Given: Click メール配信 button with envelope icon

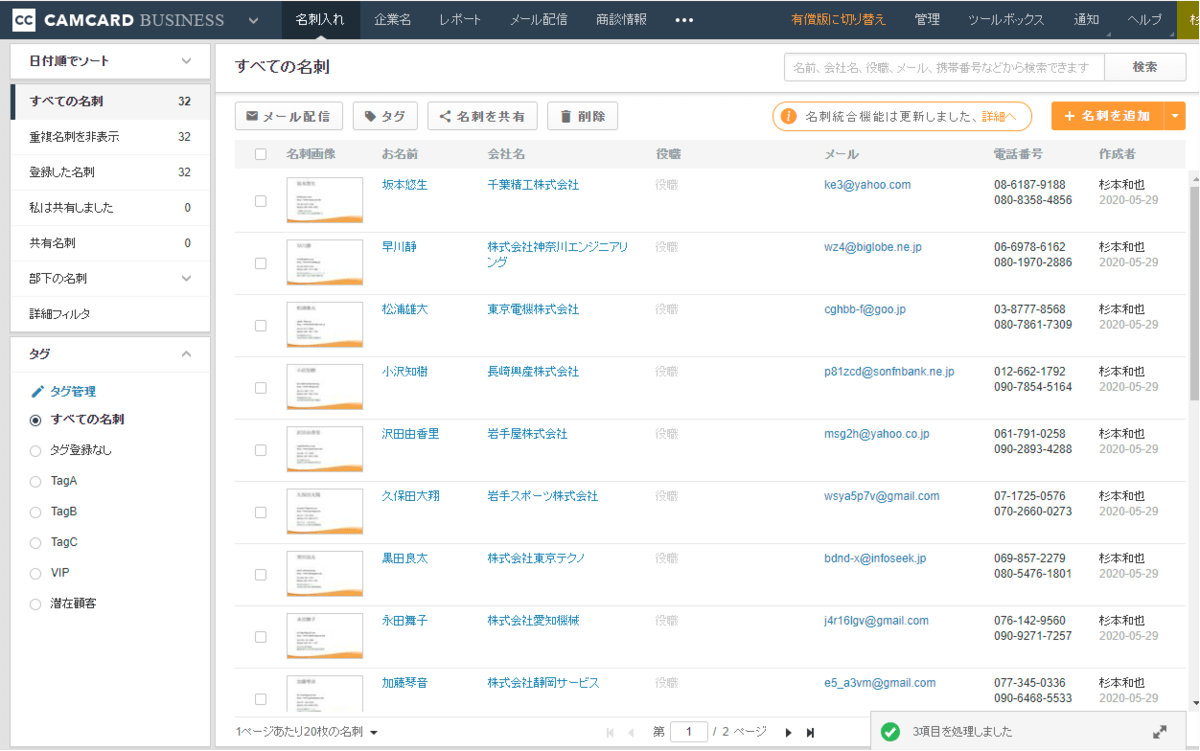Looking at the screenshot, I should 289,116.
